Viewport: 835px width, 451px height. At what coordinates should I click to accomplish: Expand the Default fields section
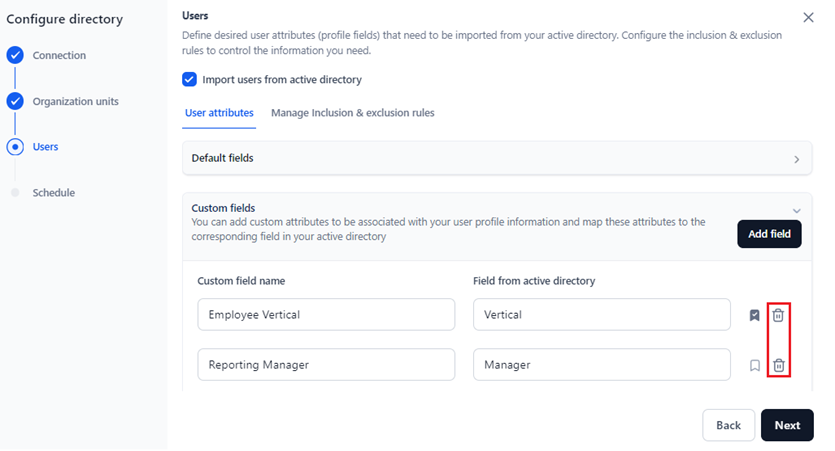coord(797,159)
